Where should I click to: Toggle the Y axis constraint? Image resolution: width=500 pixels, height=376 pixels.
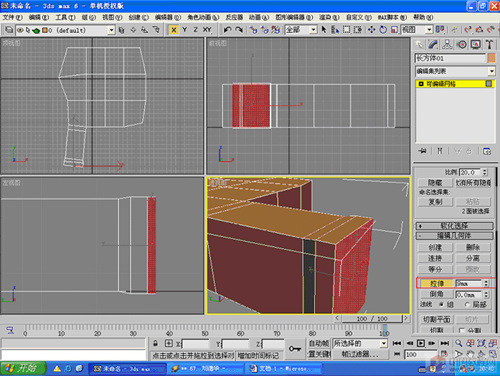185,30
